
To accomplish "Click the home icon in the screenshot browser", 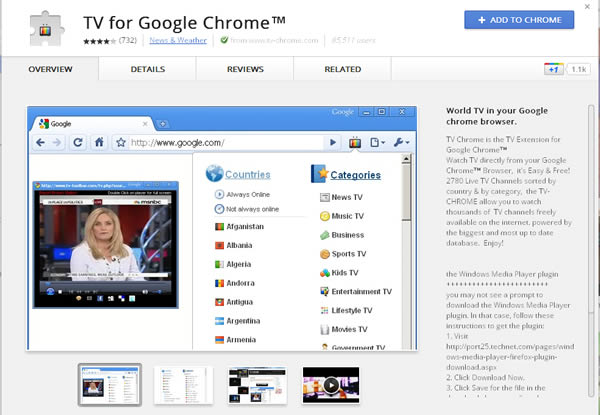I will (x=99, y=143).
